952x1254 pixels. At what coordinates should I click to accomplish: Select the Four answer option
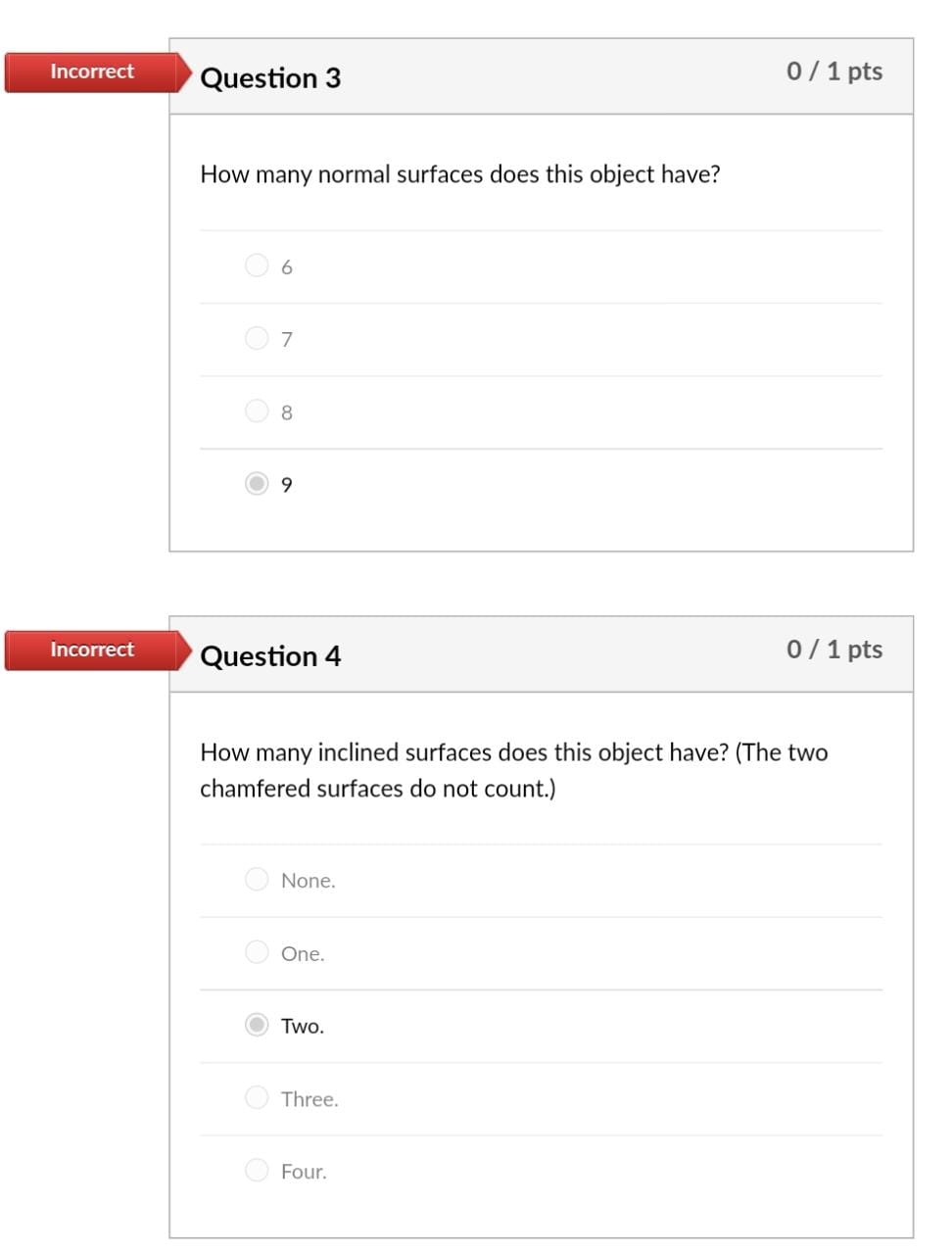[257, 1170]
